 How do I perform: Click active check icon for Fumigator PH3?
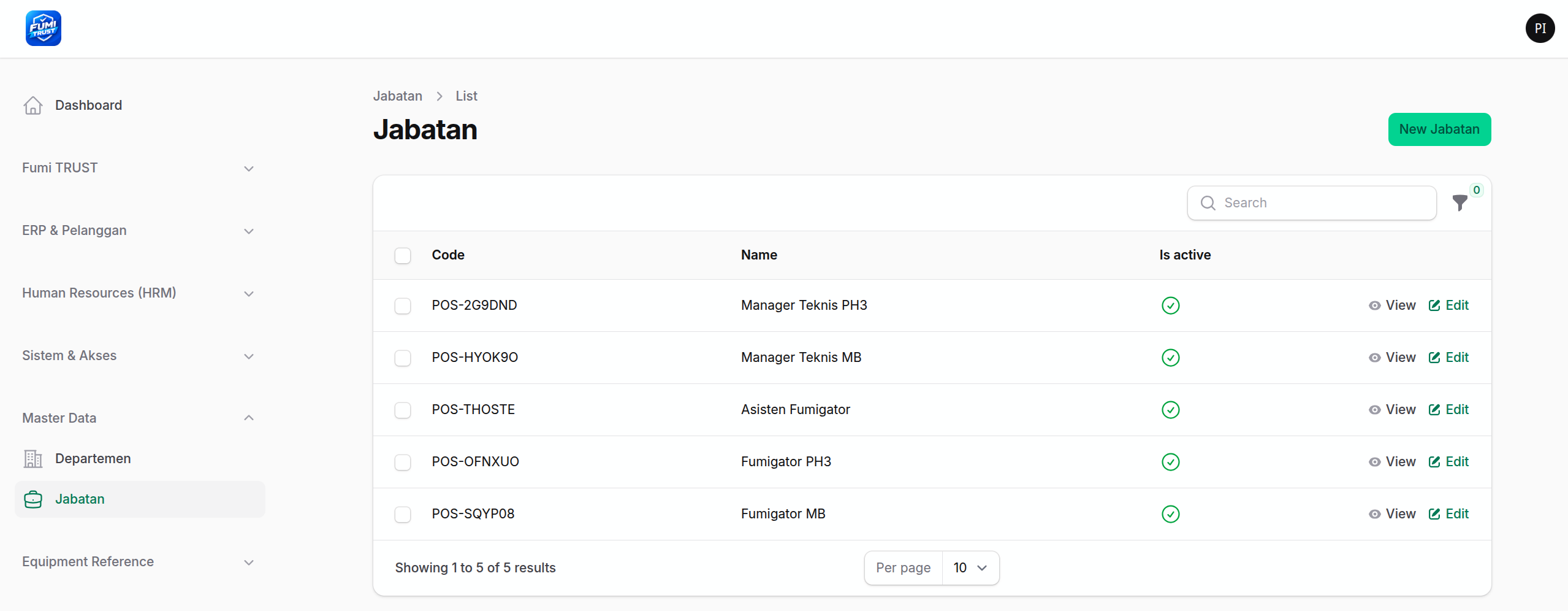(1170, 462)
